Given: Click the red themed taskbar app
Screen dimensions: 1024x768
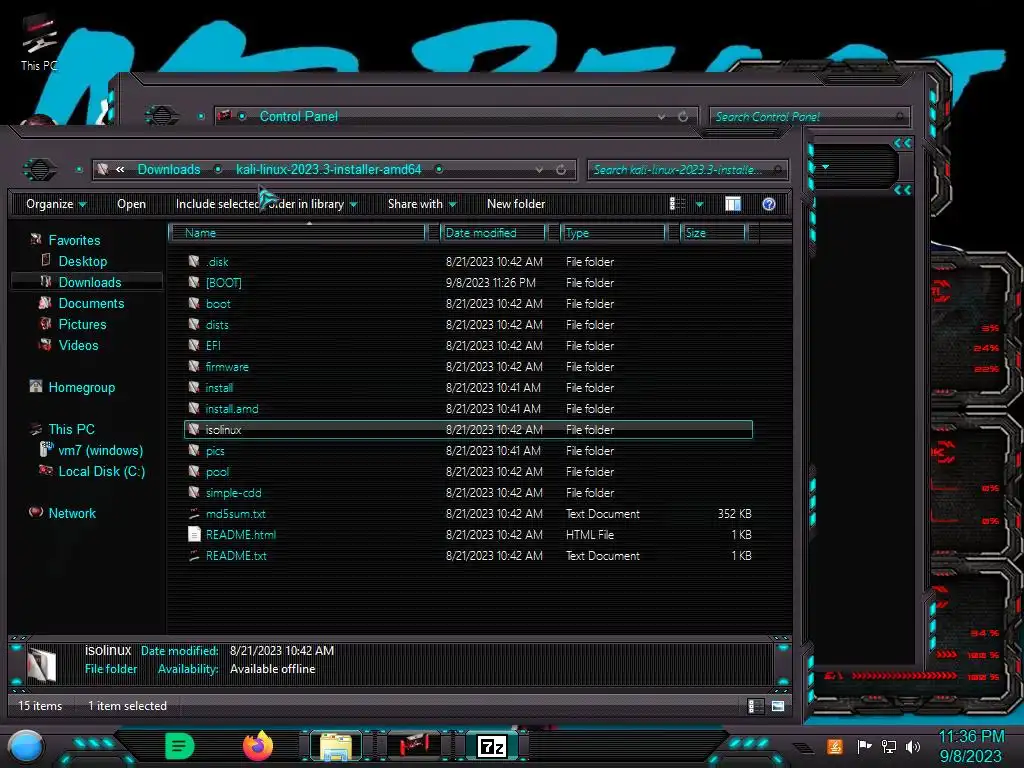Looking at the screenshot, I should pos(414,745).
